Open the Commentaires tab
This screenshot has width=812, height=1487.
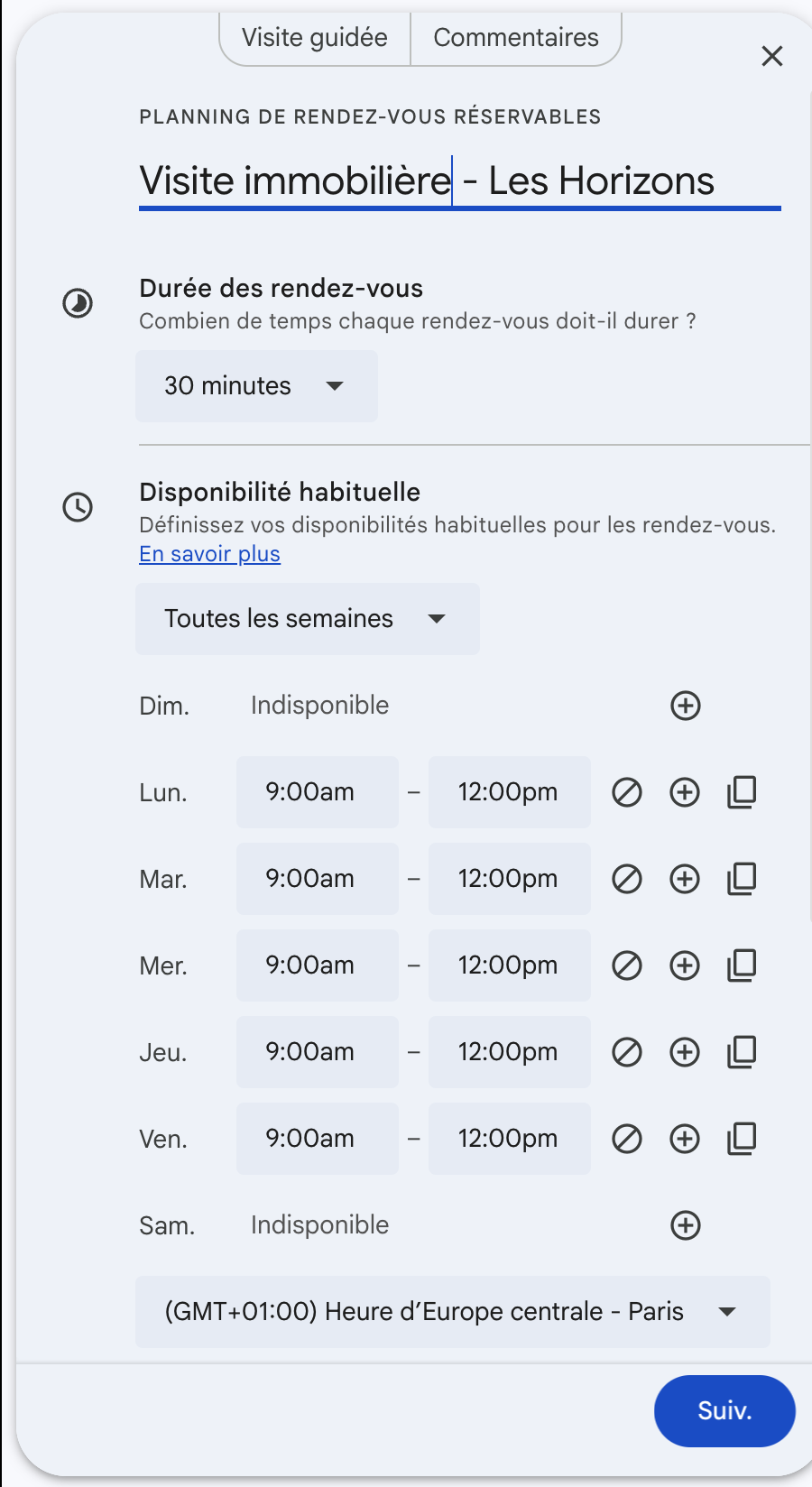pyautogui.click(x=516, y=38)
